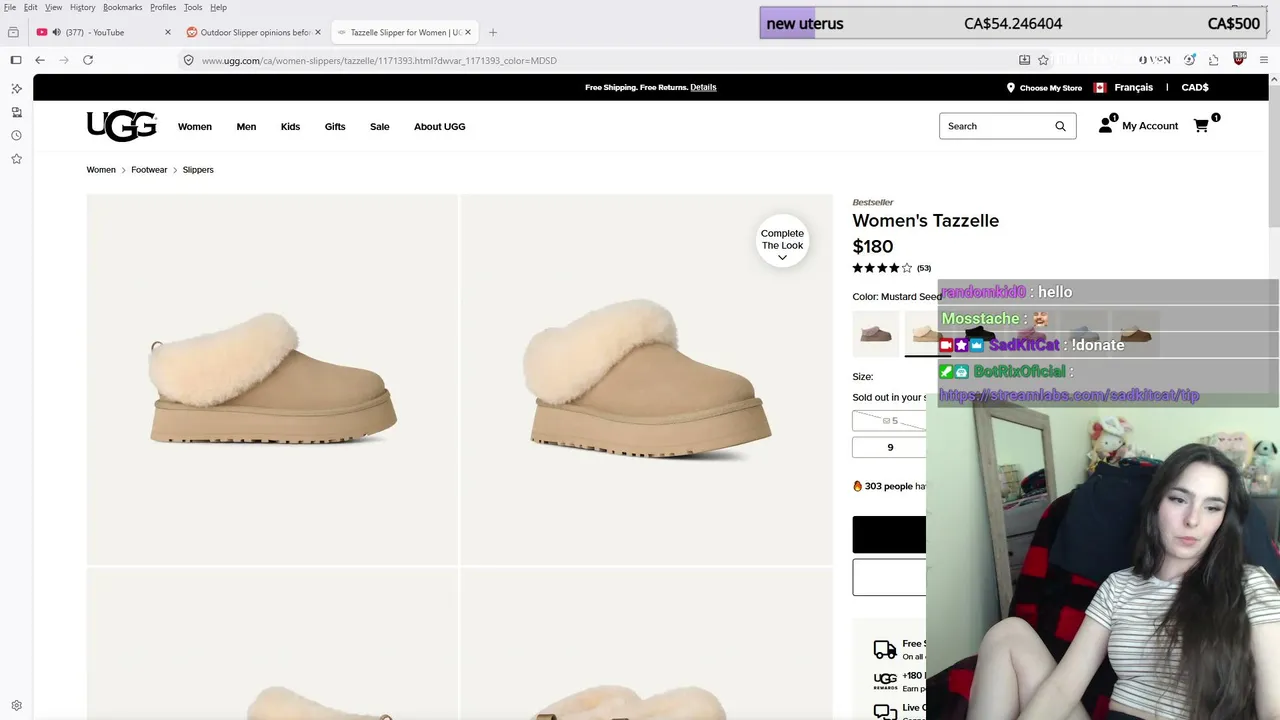Open the history clock sidebar icon
Image resolution: width=1280 pixels, height=720 pixels.
(x=16, y=135)
